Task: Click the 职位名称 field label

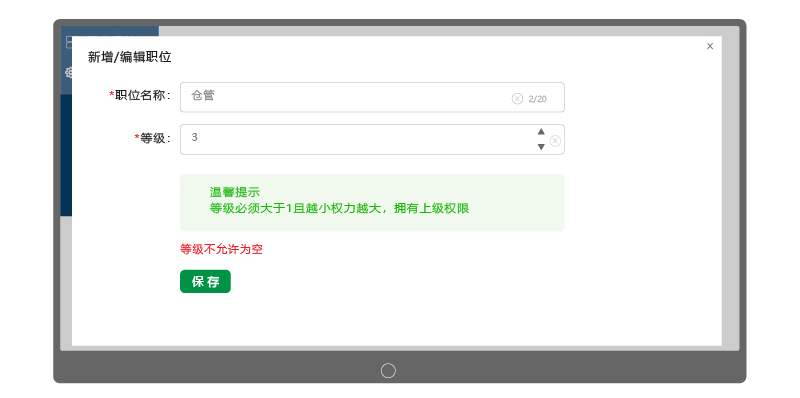Action: 140,95
